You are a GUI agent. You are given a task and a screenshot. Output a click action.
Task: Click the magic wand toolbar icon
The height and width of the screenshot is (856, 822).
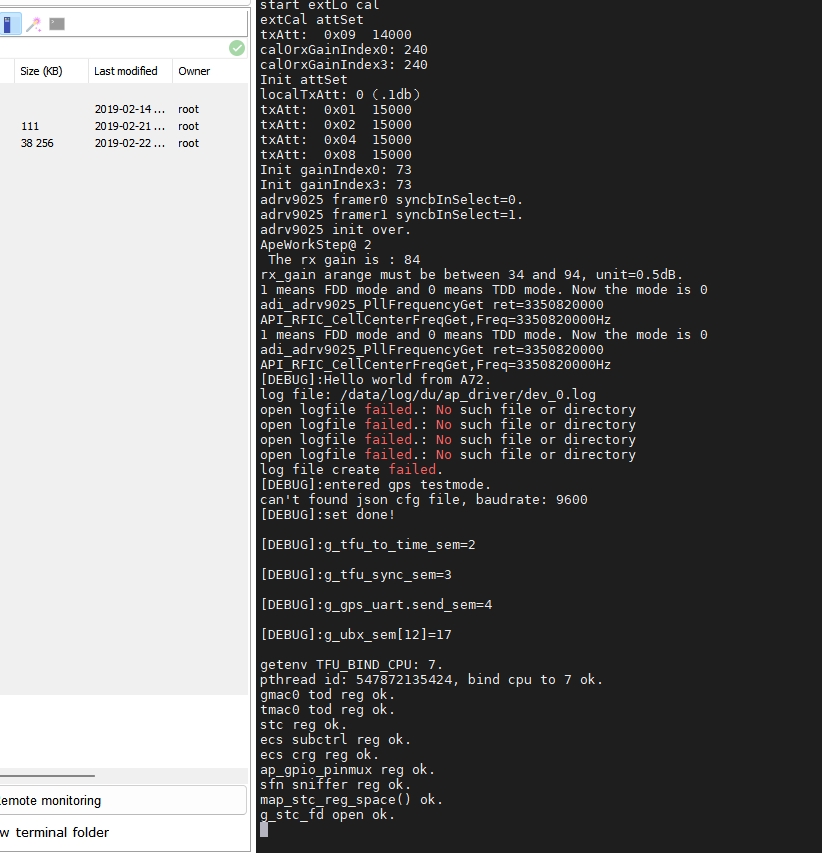[33, 24]
